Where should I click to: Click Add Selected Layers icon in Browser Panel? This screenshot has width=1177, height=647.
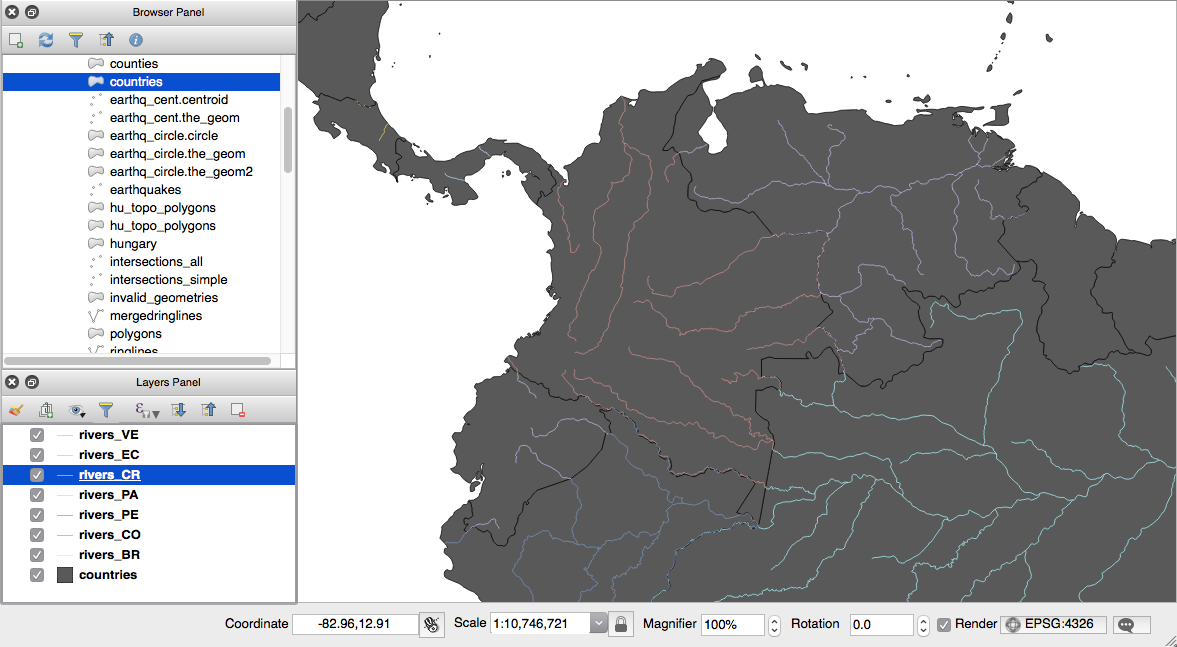(x=16, y=40)
